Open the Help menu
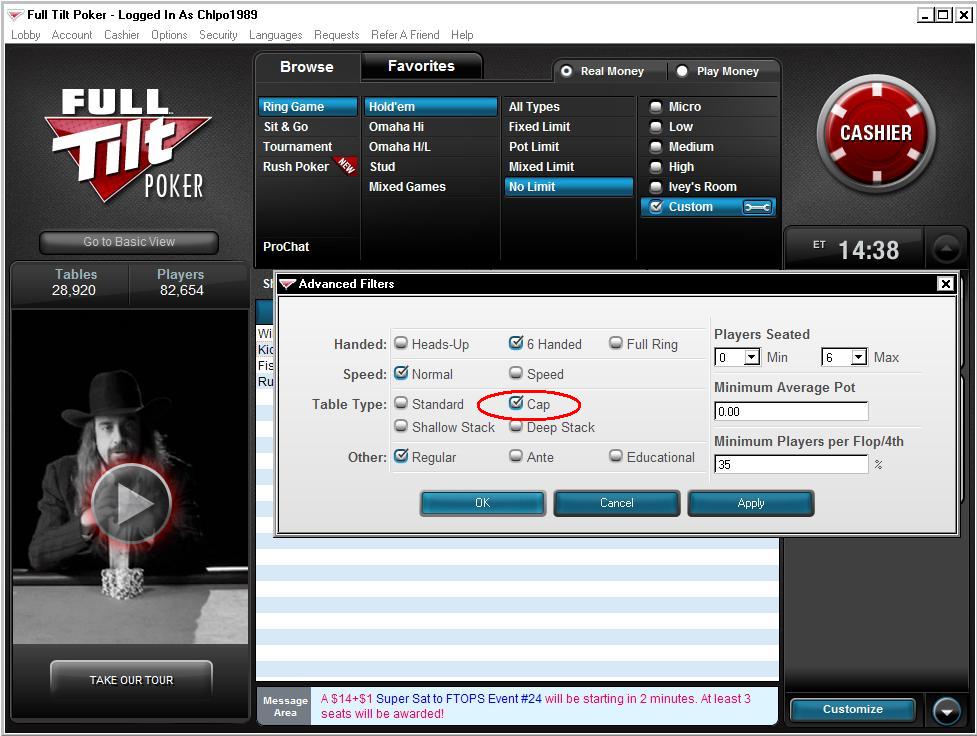Viewport: 977px width, 736px height. click(462, 35)
